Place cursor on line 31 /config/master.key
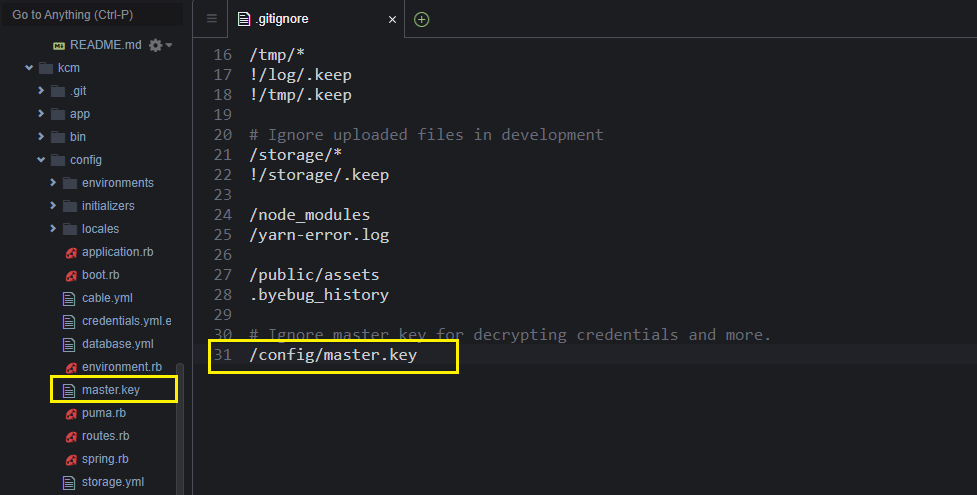 pyautogui.click(x=333, y=355)
